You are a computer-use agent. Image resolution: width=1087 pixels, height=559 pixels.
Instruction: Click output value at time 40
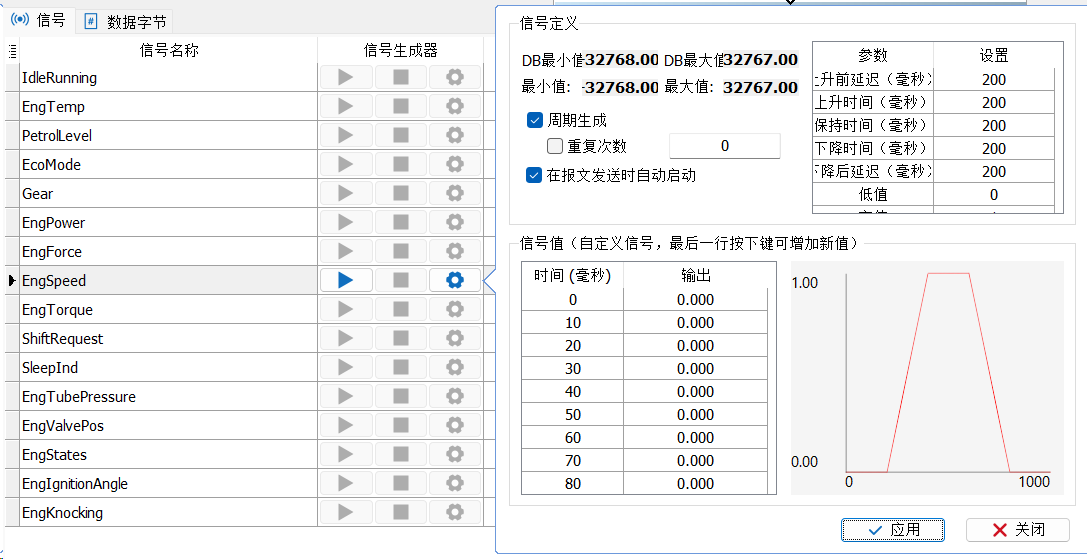tap(695, 392)
